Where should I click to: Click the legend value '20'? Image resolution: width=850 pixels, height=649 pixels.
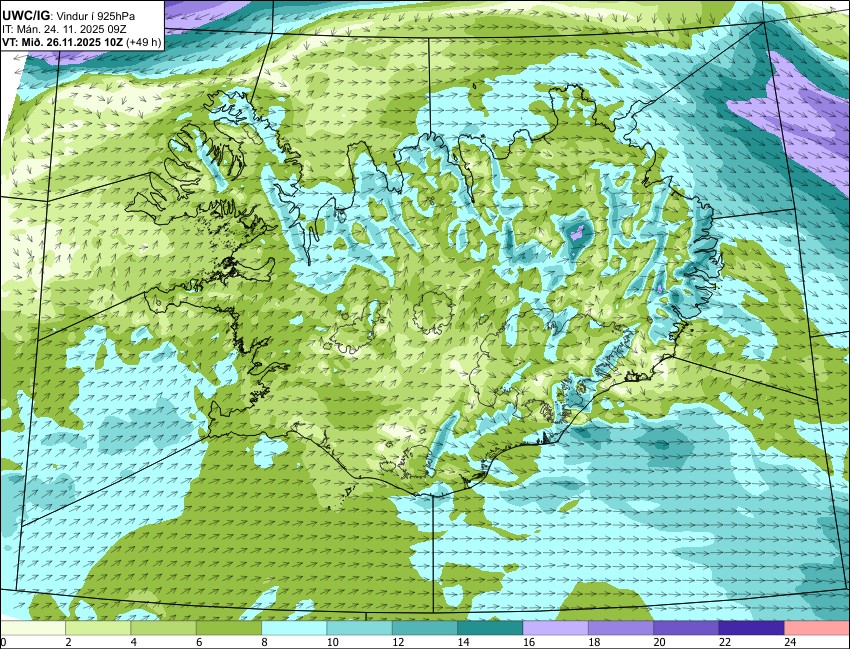pos(659,642)
